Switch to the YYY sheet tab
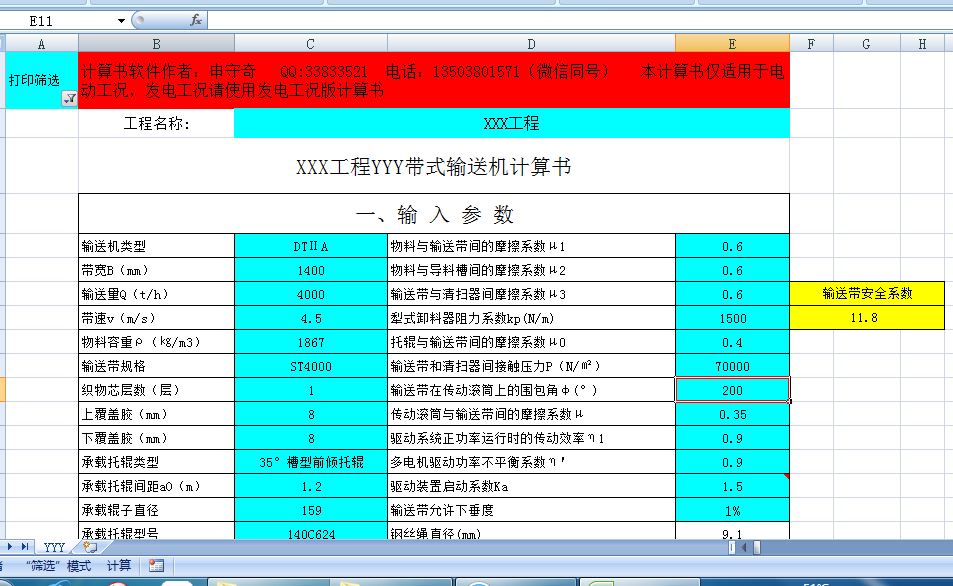 tap(53, 547)
